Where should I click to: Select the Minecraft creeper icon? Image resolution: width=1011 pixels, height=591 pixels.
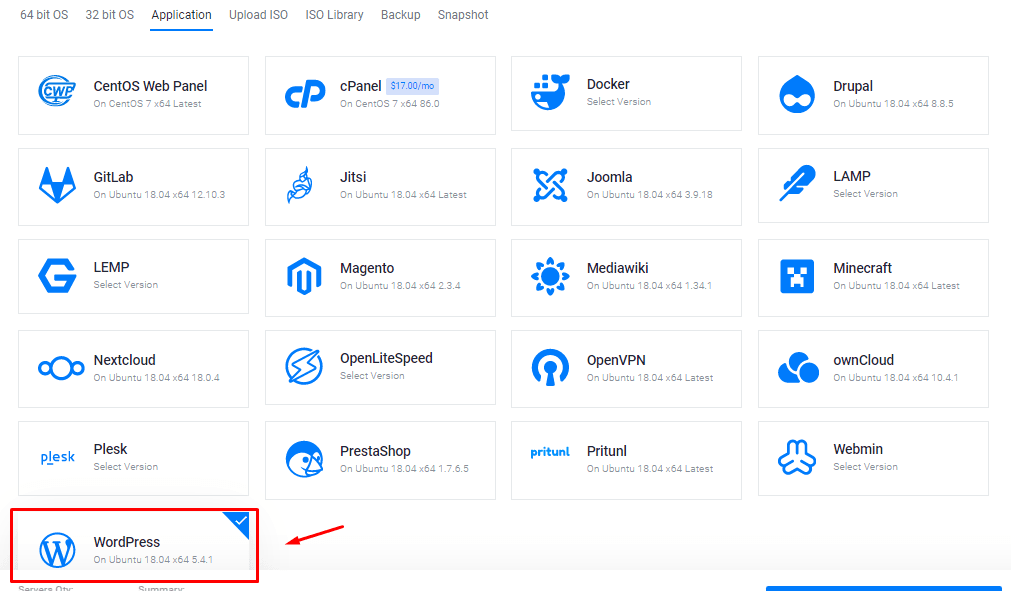point(797,276)
